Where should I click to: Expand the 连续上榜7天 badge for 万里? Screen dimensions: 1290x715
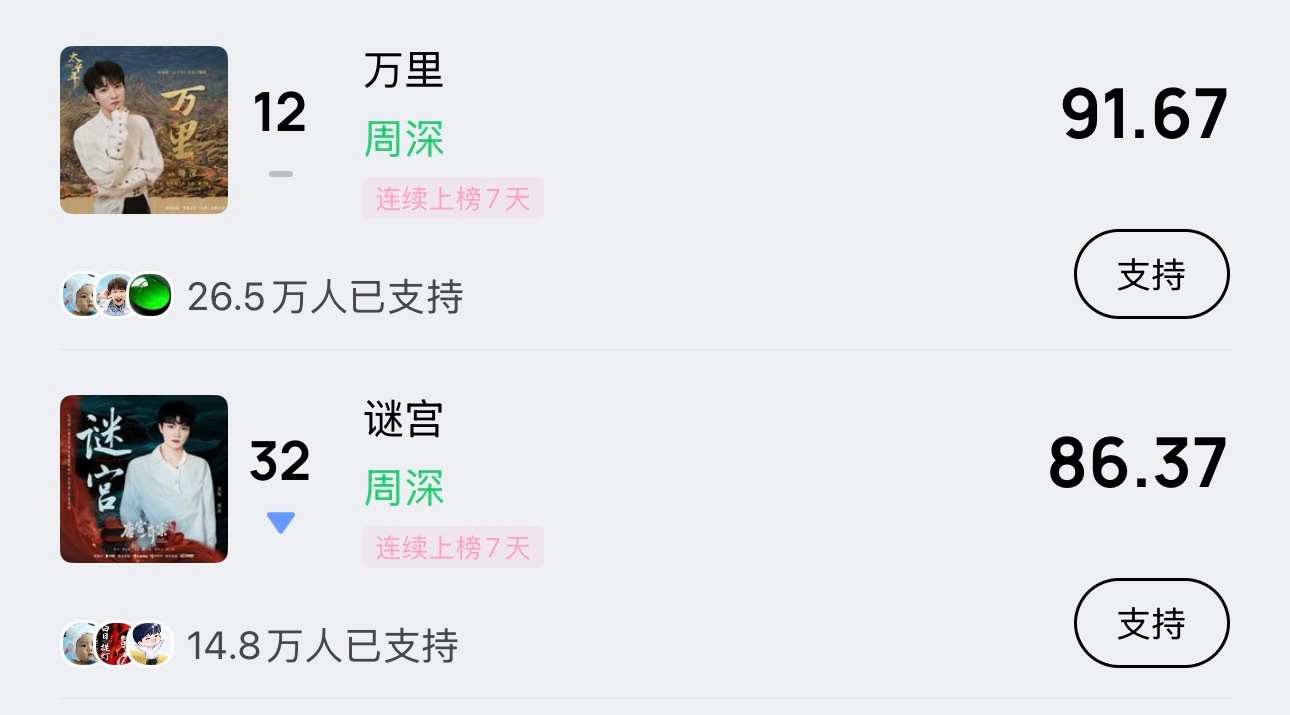[453, 198]
